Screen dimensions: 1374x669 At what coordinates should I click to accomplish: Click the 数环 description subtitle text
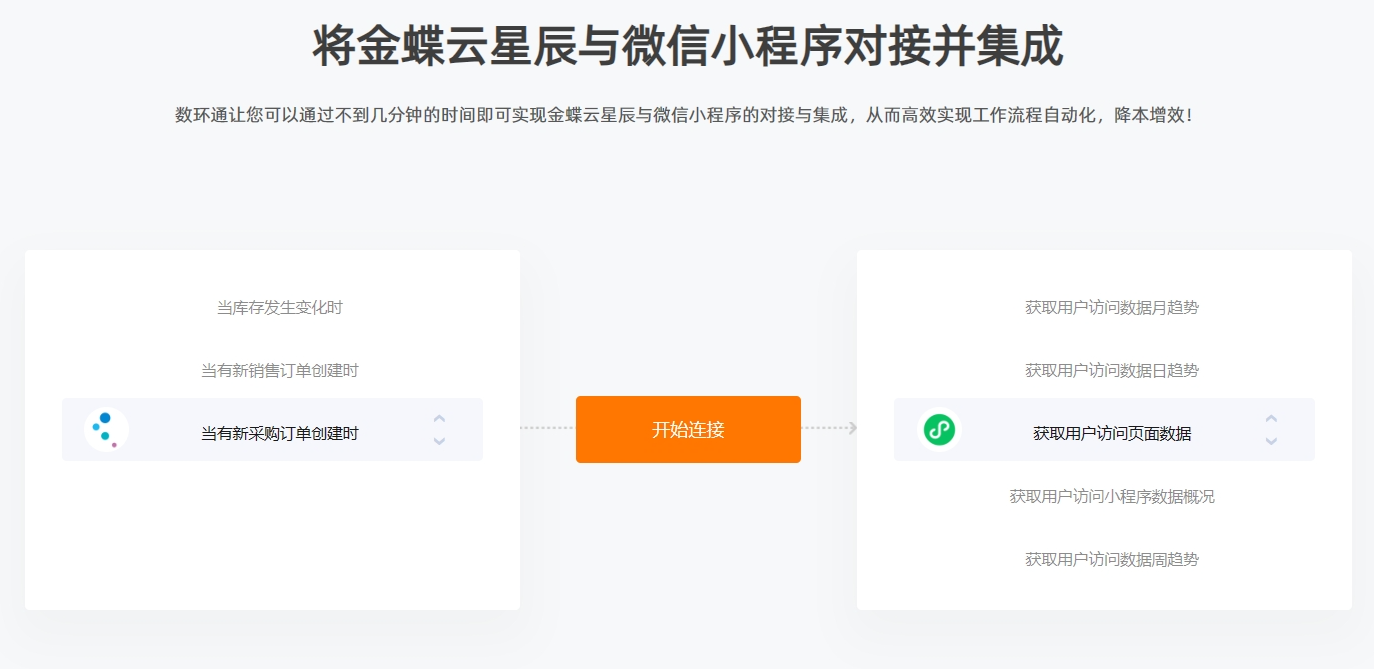(685, 116)
